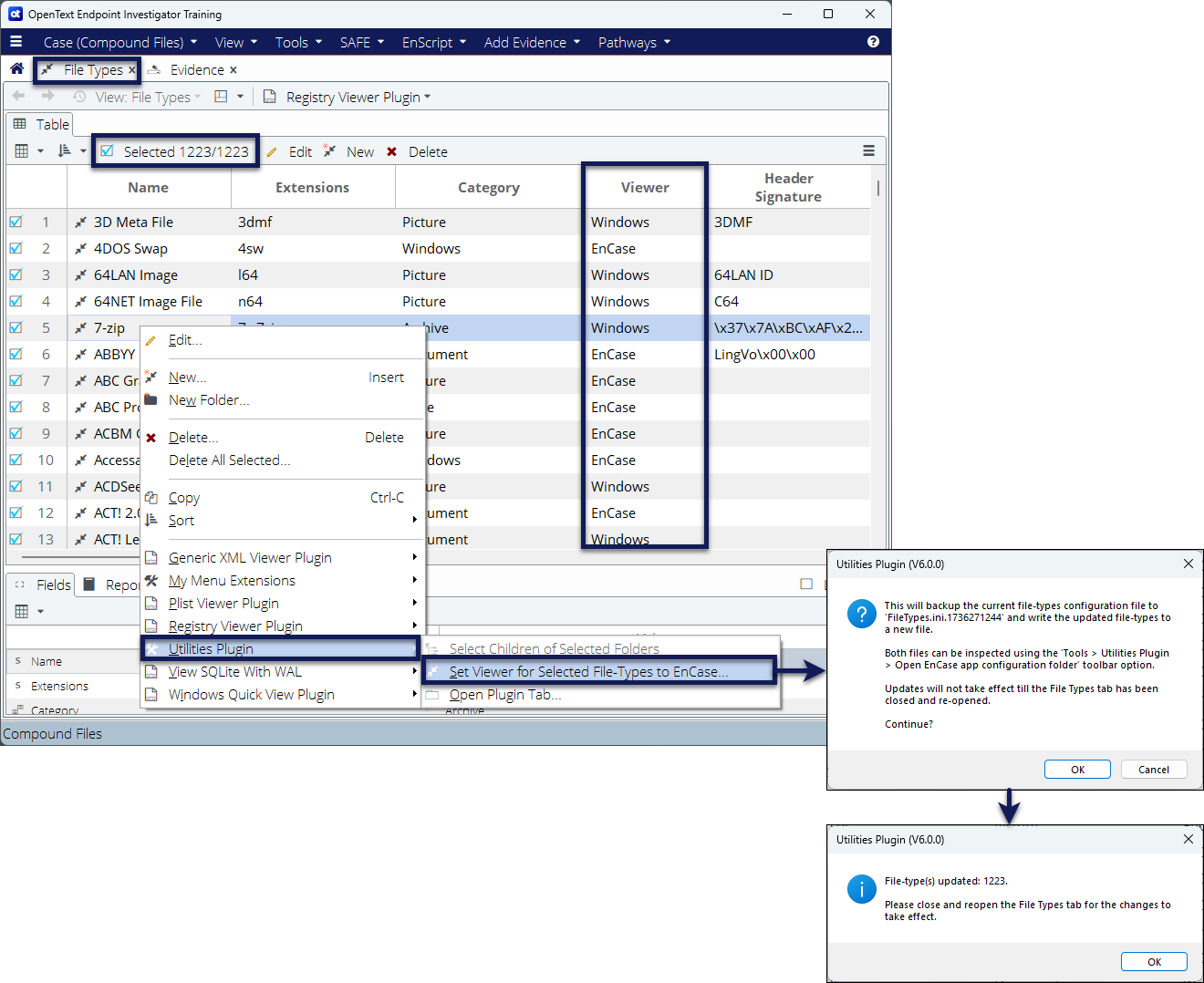
Task: Open Utilities Plugin submenu in context menu
Action: click(x=281, y=648)
